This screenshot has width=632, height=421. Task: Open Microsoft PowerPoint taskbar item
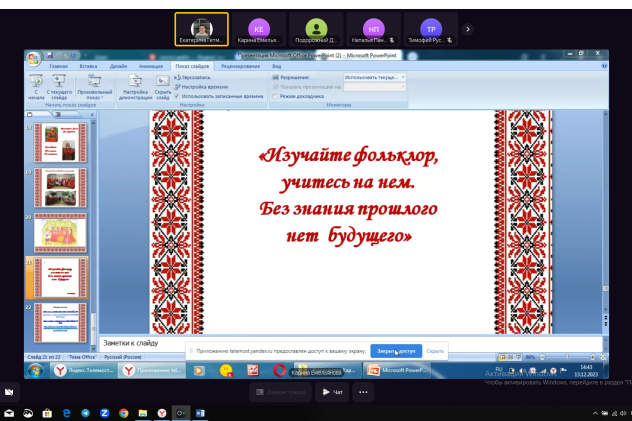pyautogui.click(x=397, y=370)
